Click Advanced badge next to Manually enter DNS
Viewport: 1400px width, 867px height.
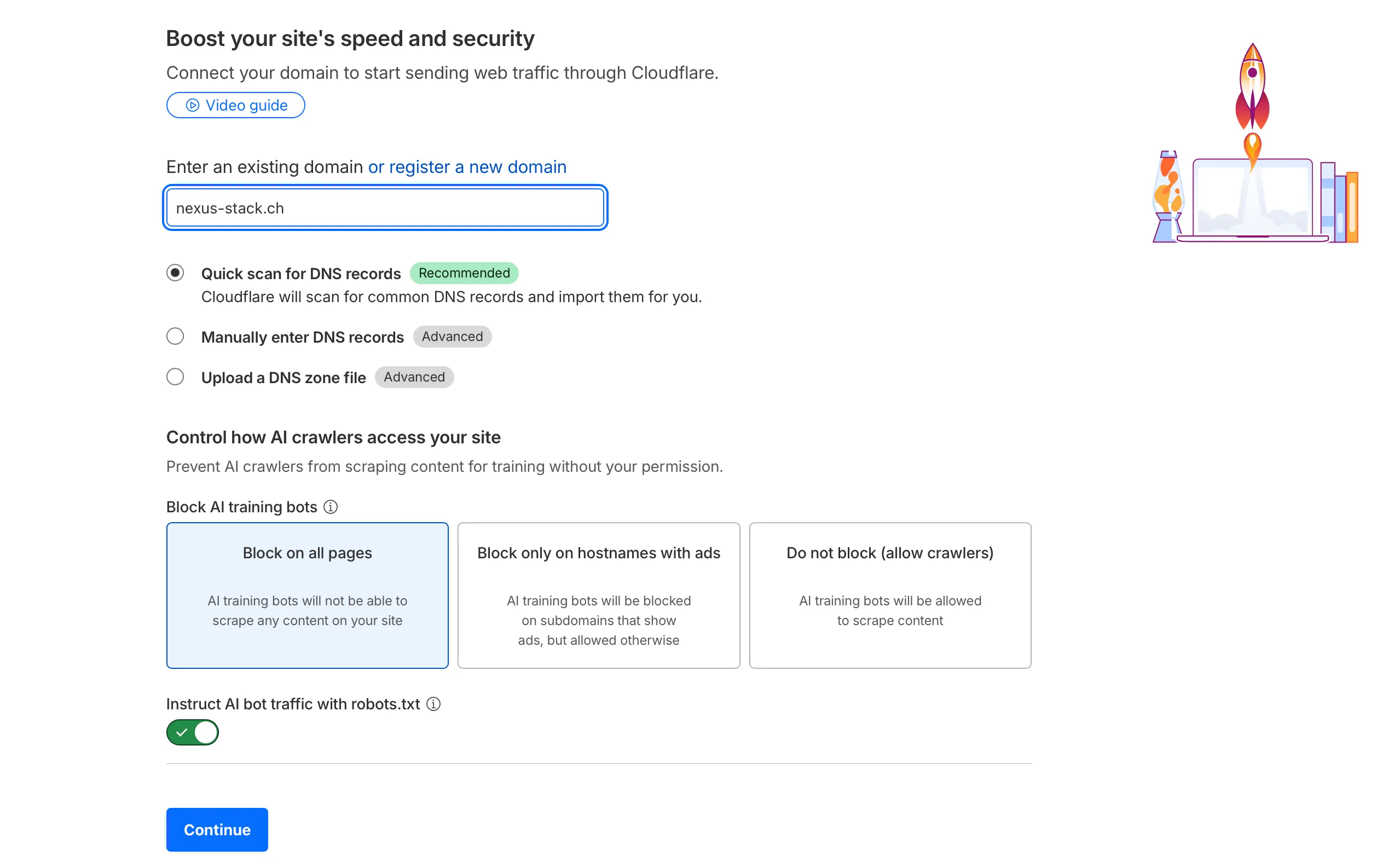click(x=452, y=337)
